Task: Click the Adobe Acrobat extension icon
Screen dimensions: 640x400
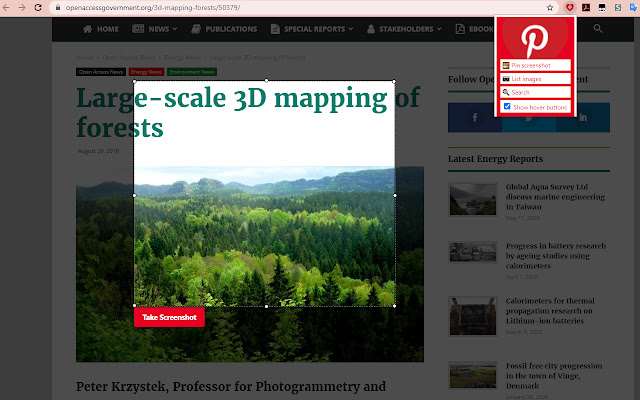Action: (586, 7)
